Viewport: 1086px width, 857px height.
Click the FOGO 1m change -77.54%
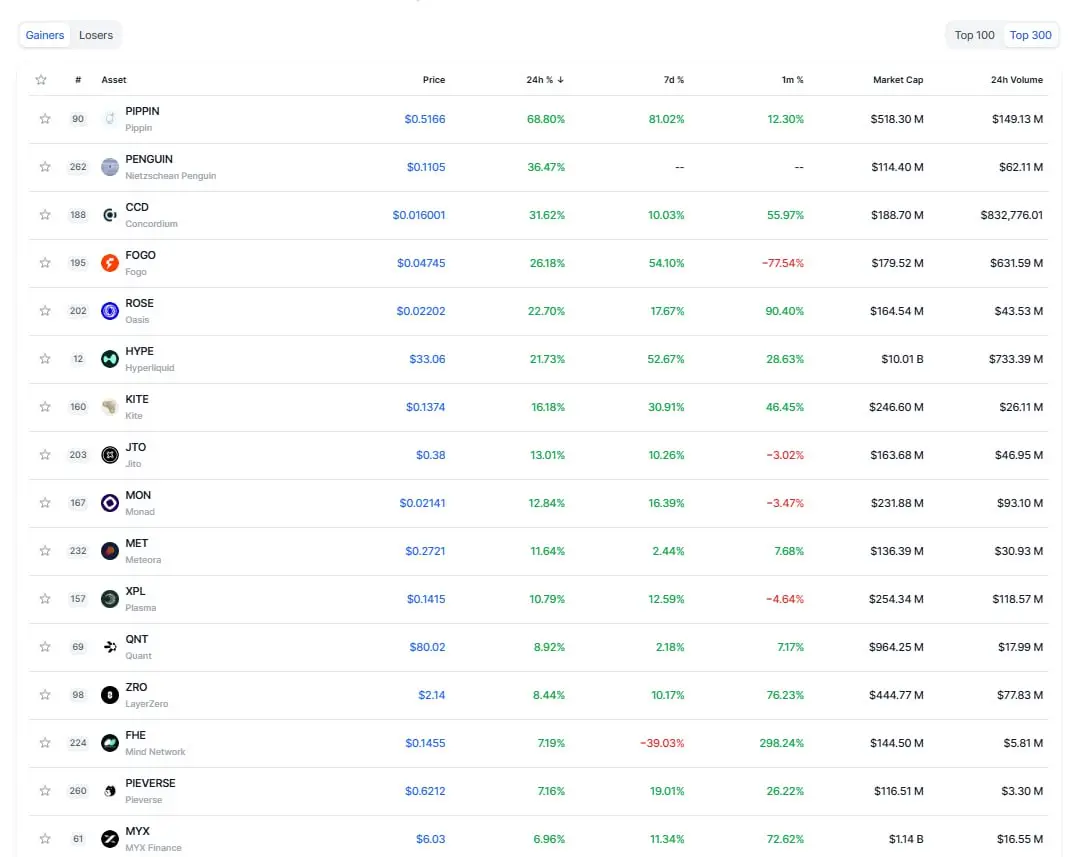(783, 263)
